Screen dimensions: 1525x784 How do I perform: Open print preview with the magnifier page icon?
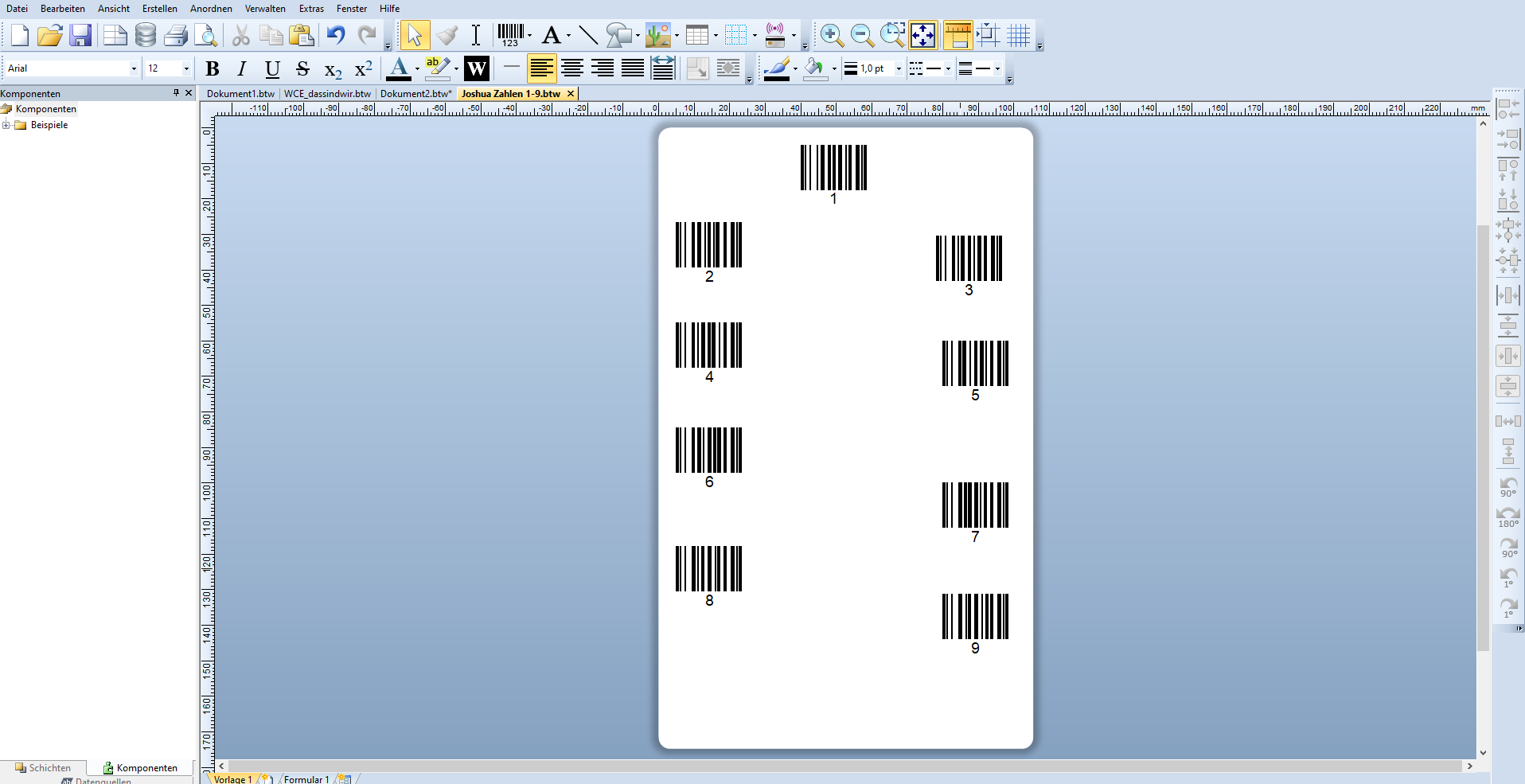tap(206, 35)
